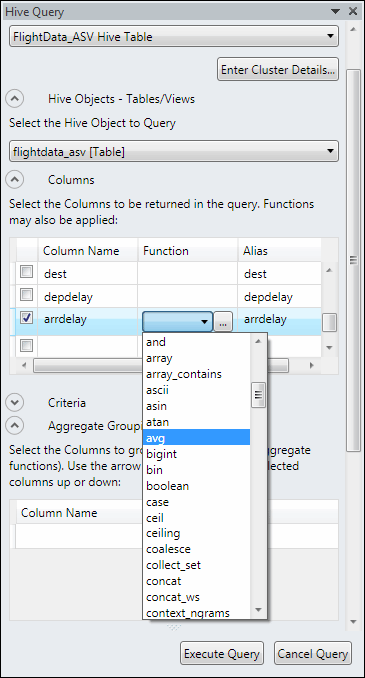Open the flightdata_asv [Table] dropdown
The height and width of the screenshot is (678, 365).
174,151
